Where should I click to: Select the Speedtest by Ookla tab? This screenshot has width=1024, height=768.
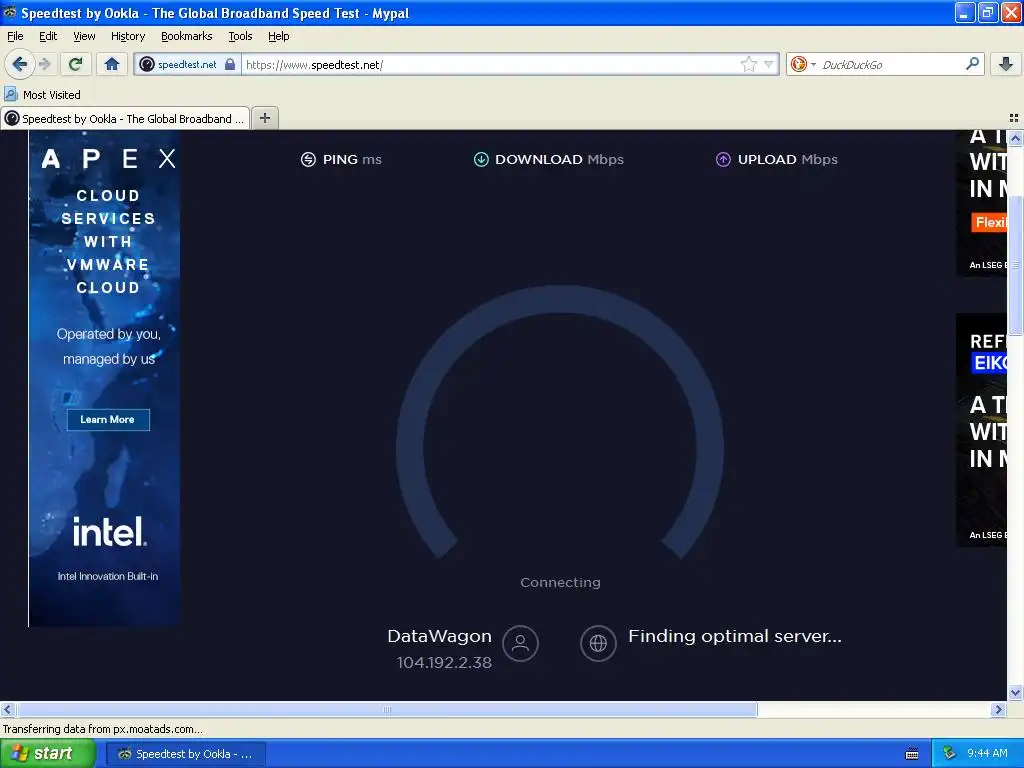click(x=125, y=118)
